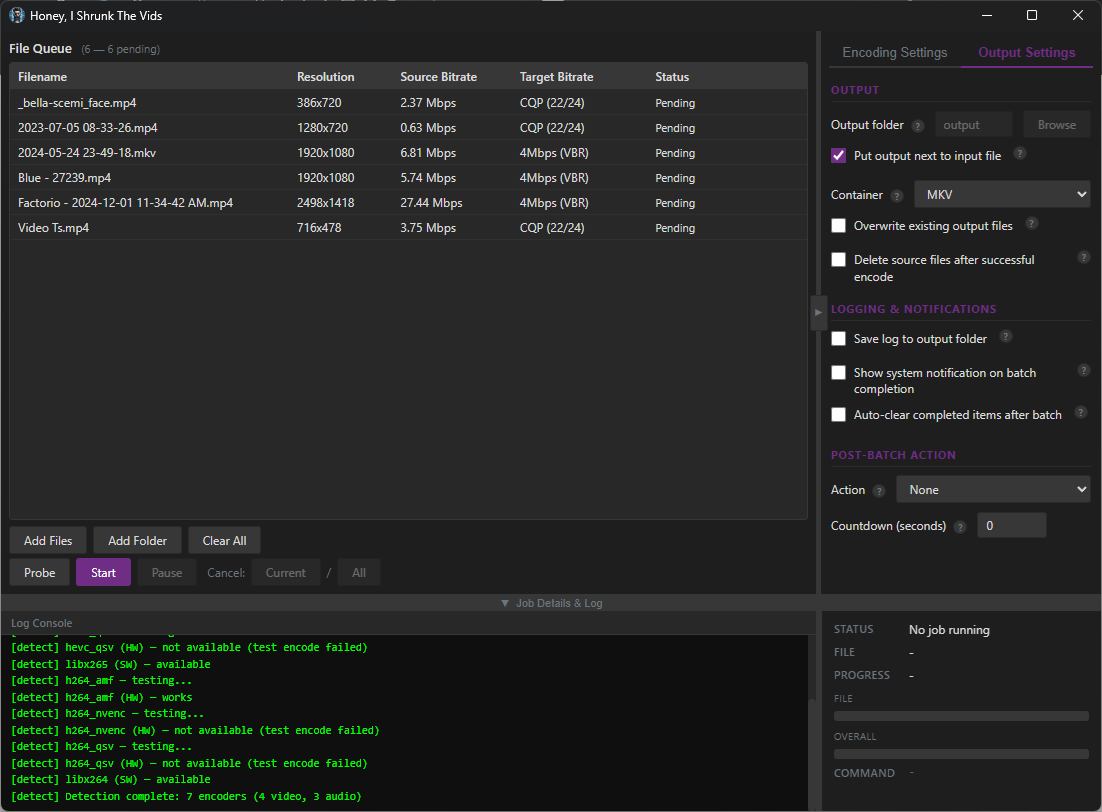Enable Show system notification on batch completion
This screenshot has width=1102, height=812.
[839, 373]
